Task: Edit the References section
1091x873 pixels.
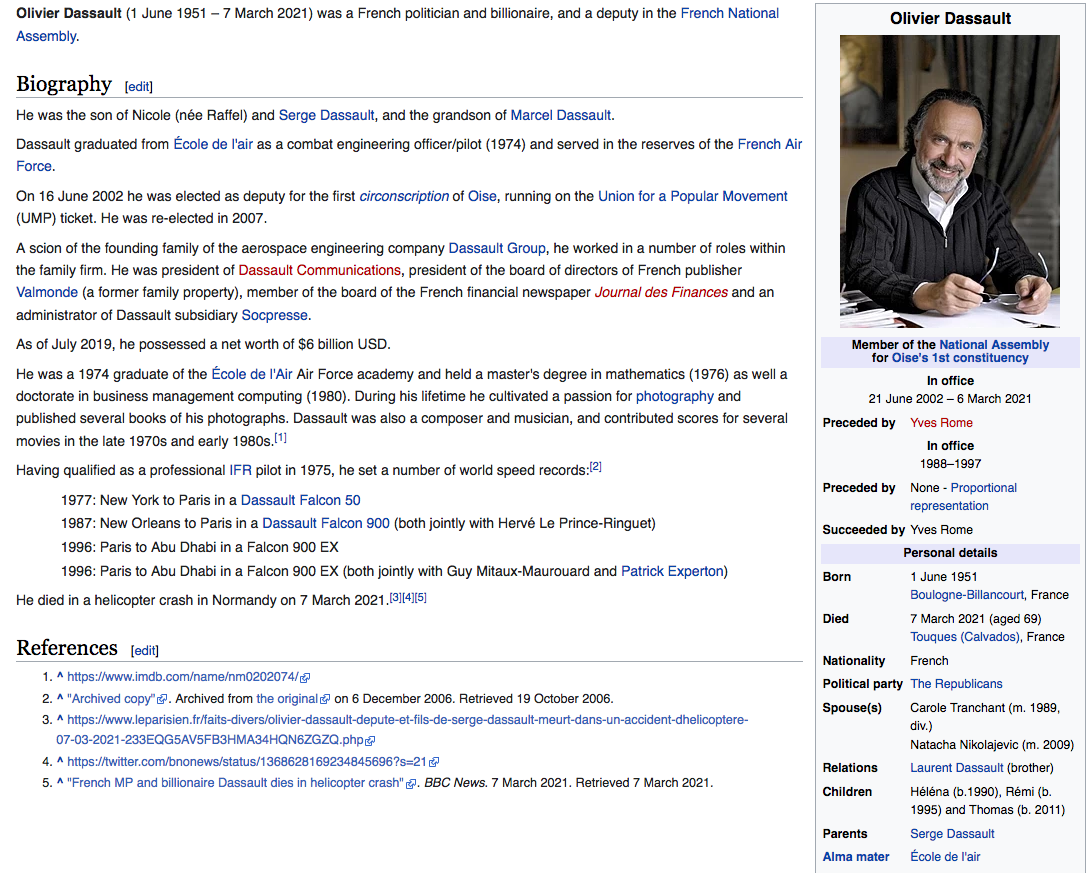Action: 145,650
